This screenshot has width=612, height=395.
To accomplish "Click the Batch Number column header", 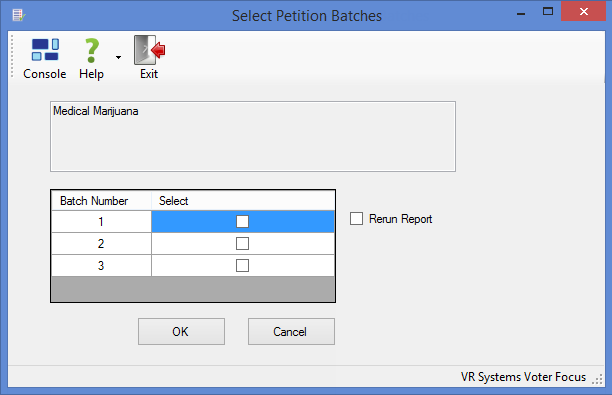I will [x=101, y=201].
